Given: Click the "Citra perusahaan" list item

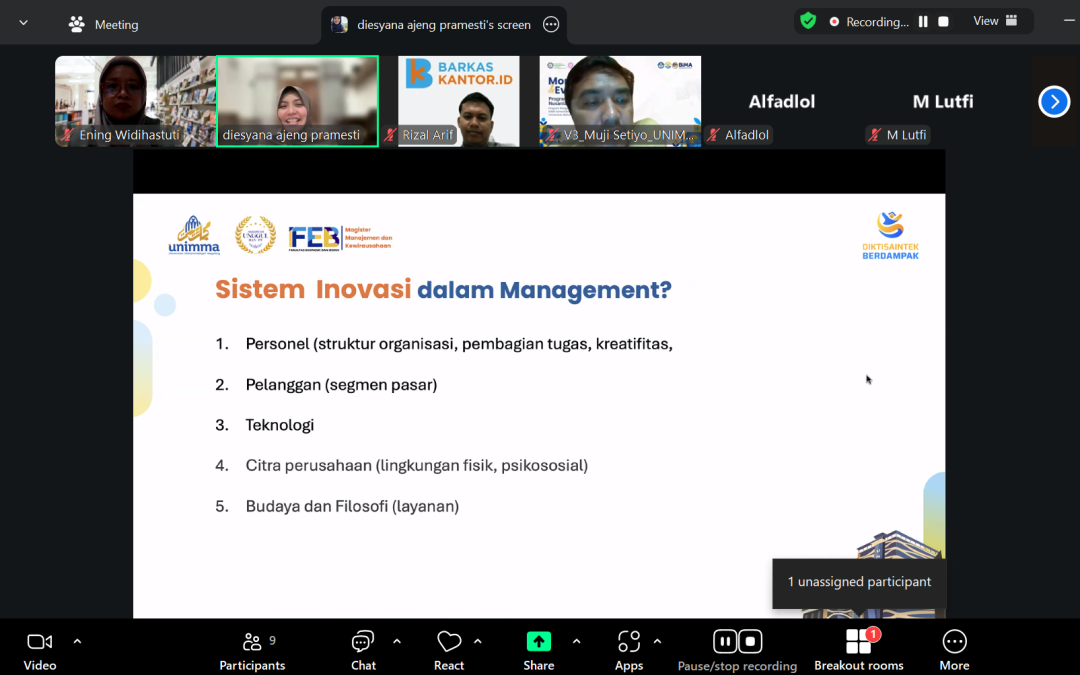Looking at the screenshot, I should click(x=416, y=466).
